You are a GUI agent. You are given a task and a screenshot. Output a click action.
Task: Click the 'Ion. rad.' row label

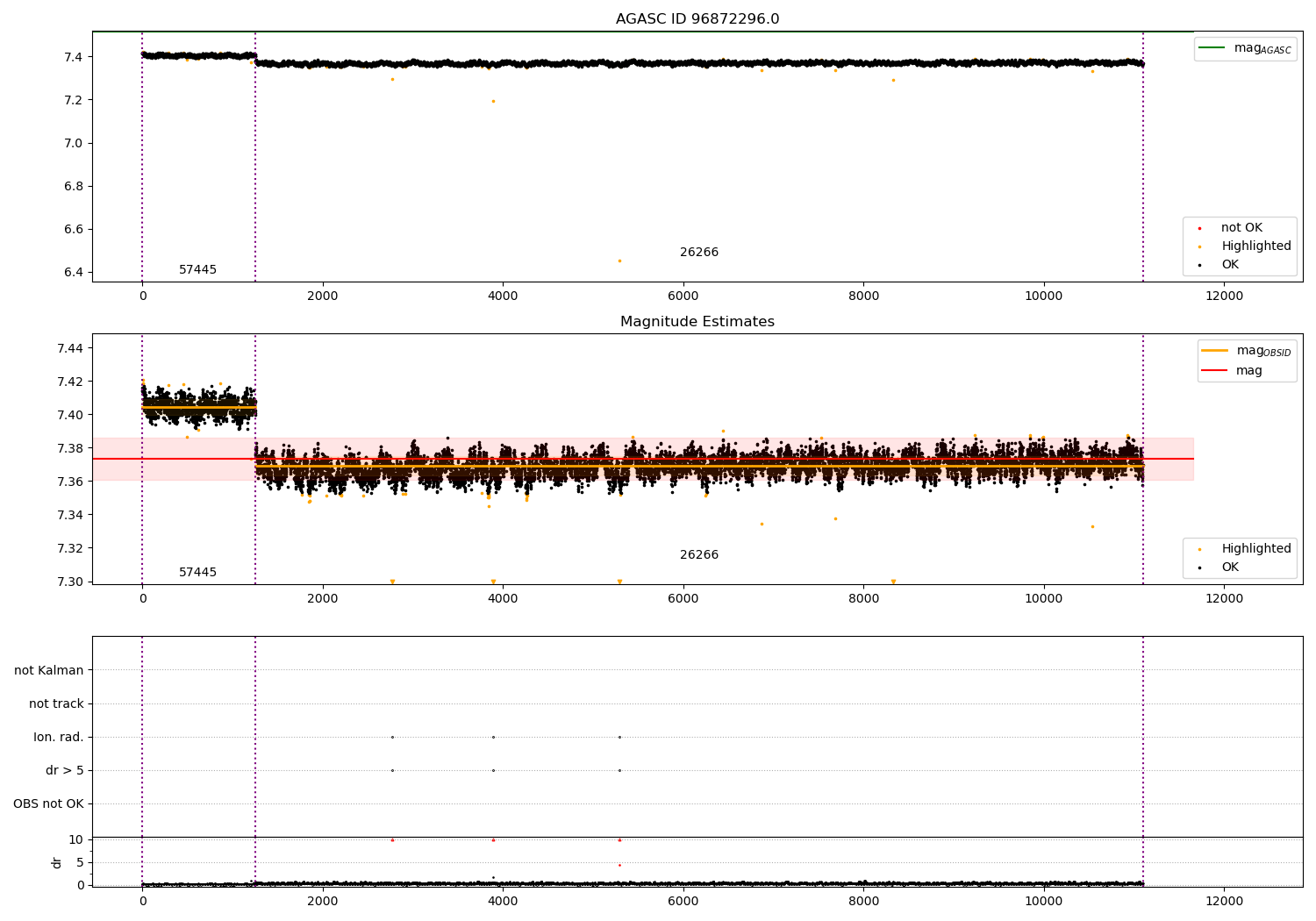point(59,737)
